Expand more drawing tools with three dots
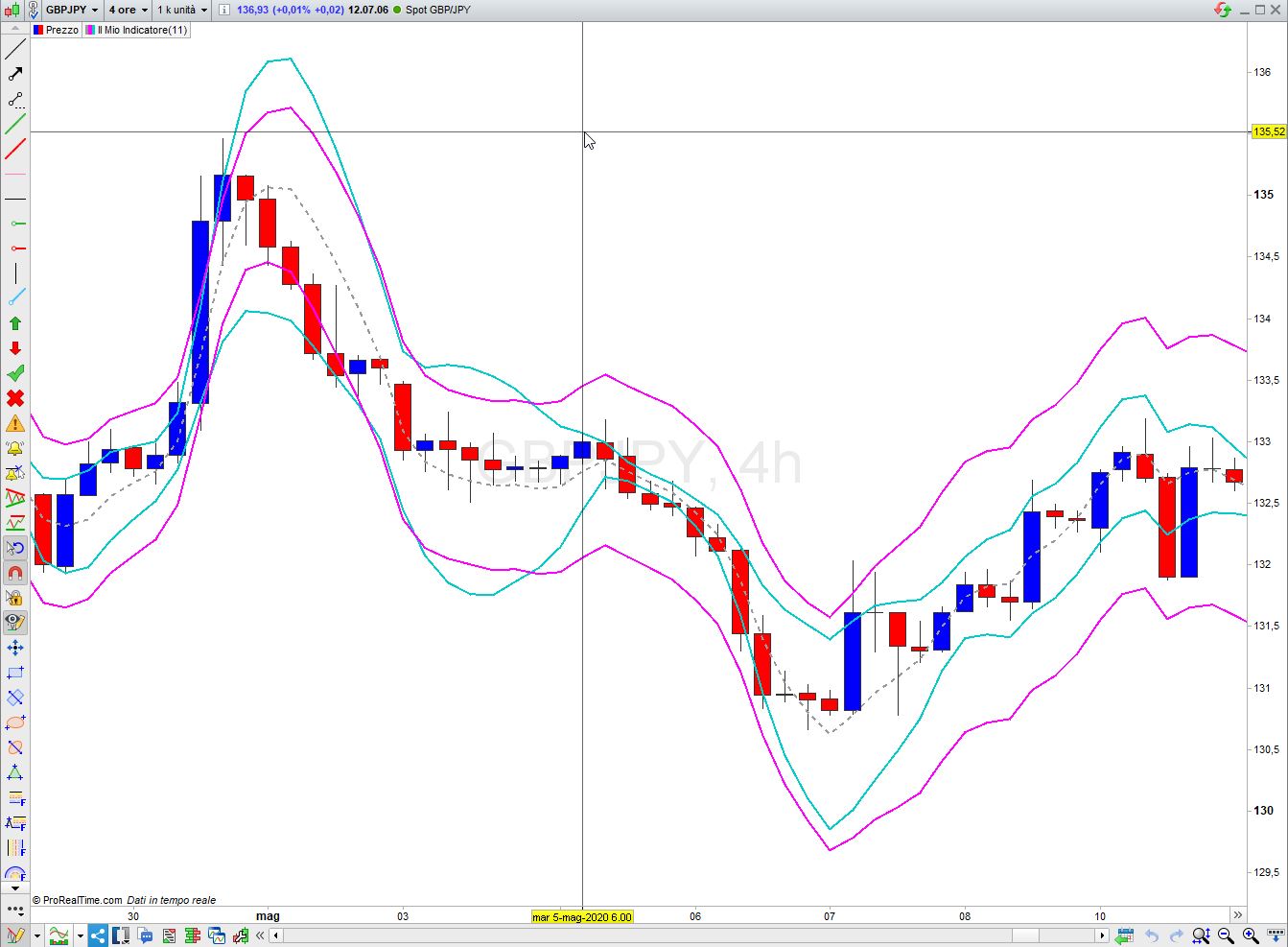Viewport: 1288px width, 947px height. (x=15, y=909)
